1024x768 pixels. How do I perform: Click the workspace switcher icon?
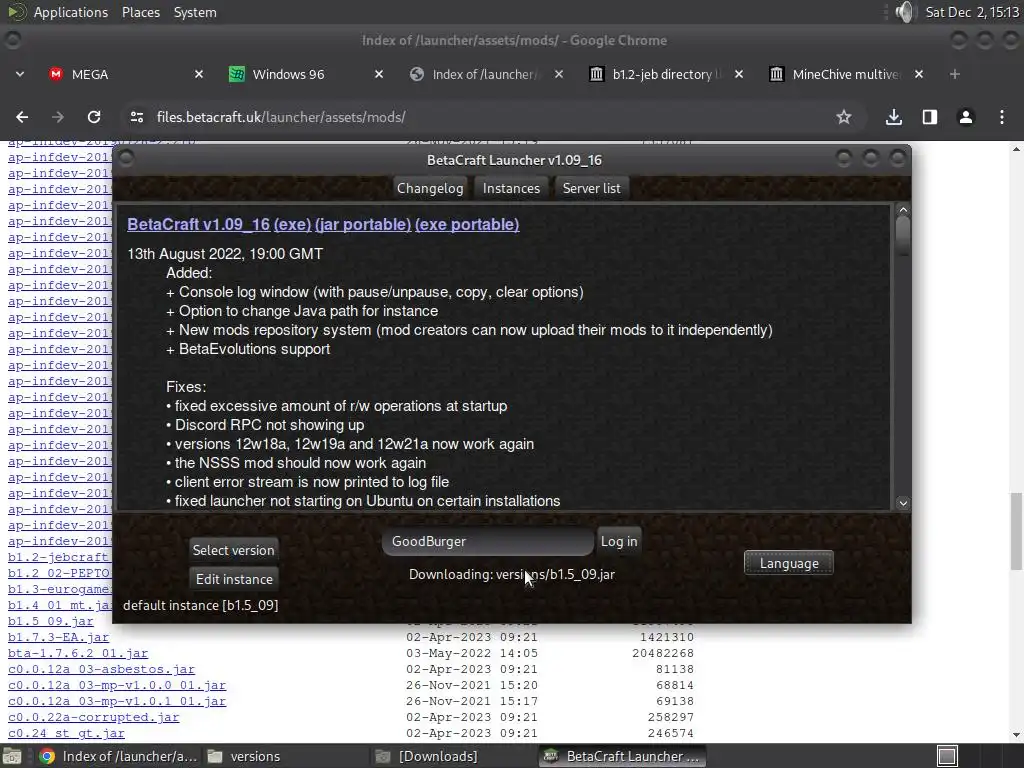(947, 756)
